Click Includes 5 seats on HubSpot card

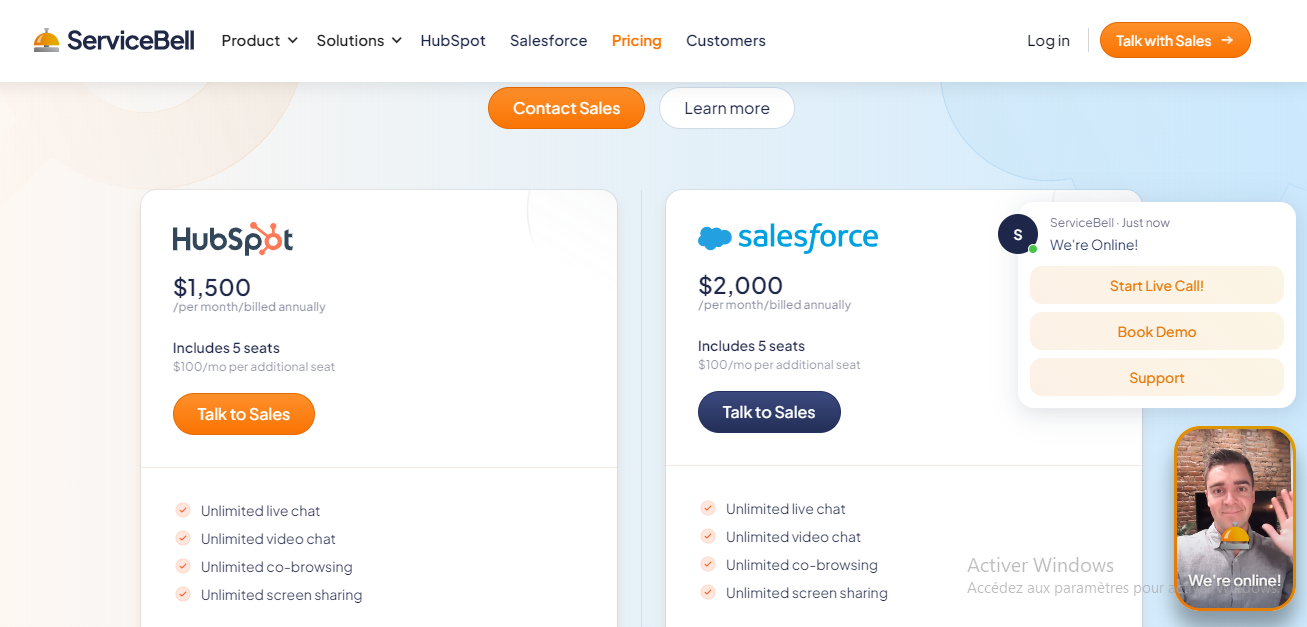pyautogui.click(x=226, y=348)
